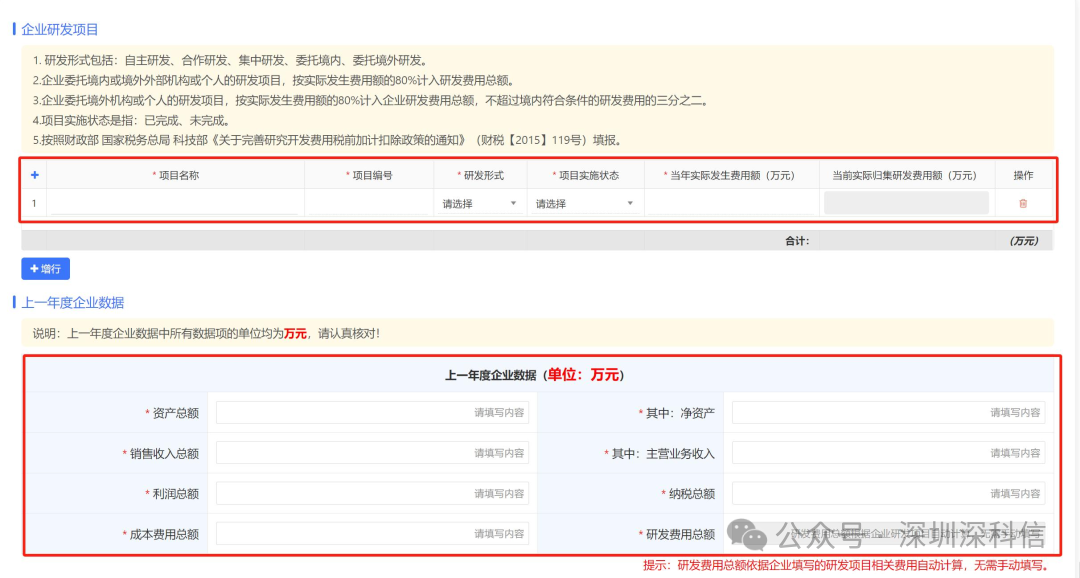Click row number 1 cell

point(34,203)
